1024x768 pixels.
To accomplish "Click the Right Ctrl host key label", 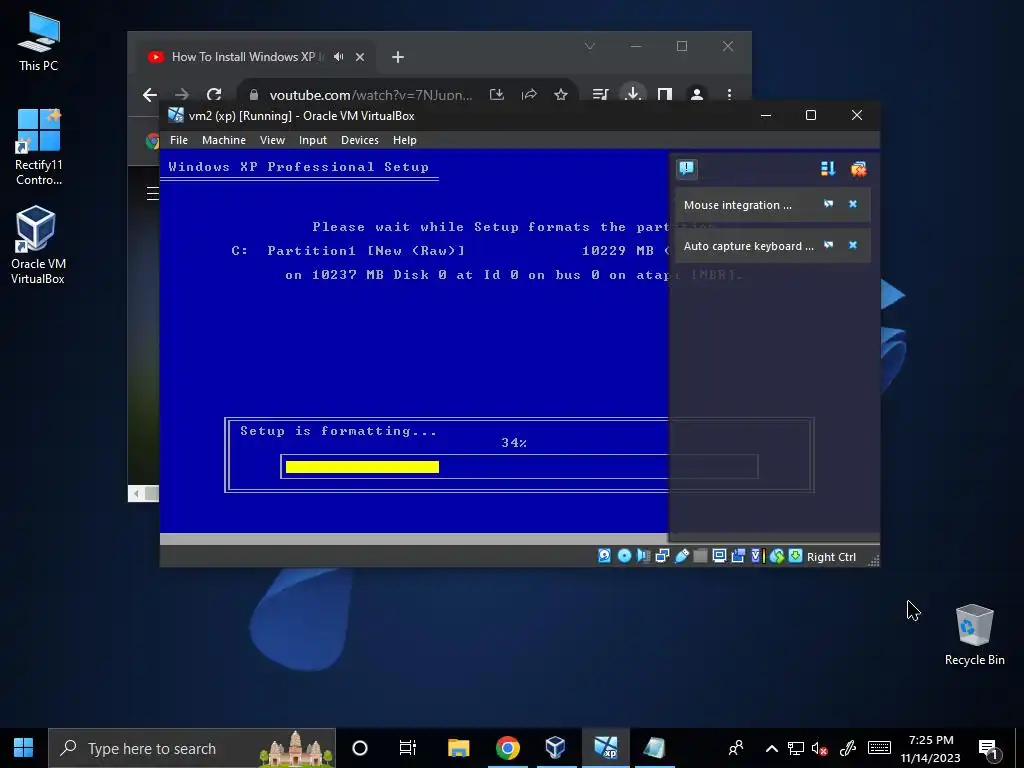I will pos(831,557).
